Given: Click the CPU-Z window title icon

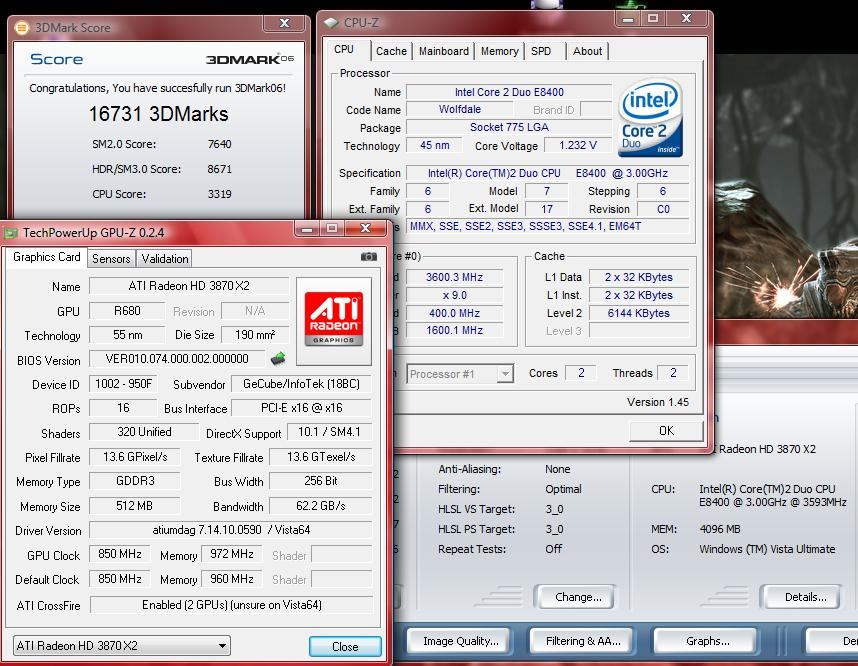Looking at the screenshot, I should (x=331, y=23).
